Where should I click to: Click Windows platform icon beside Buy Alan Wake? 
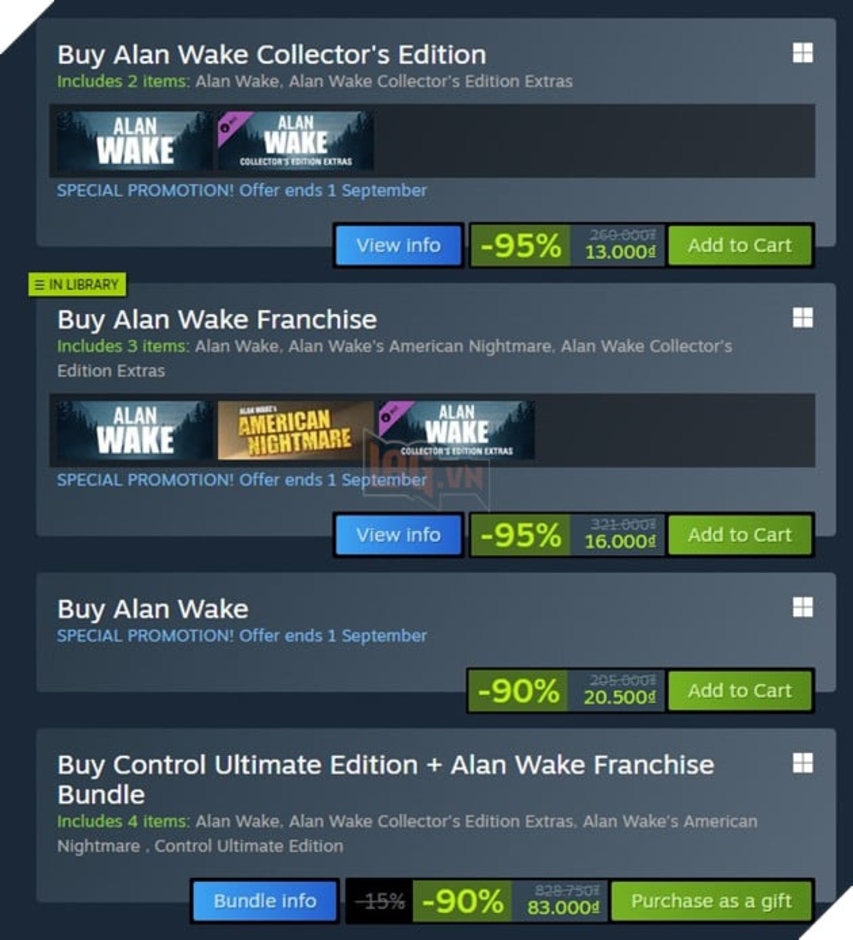pos(803,607)
